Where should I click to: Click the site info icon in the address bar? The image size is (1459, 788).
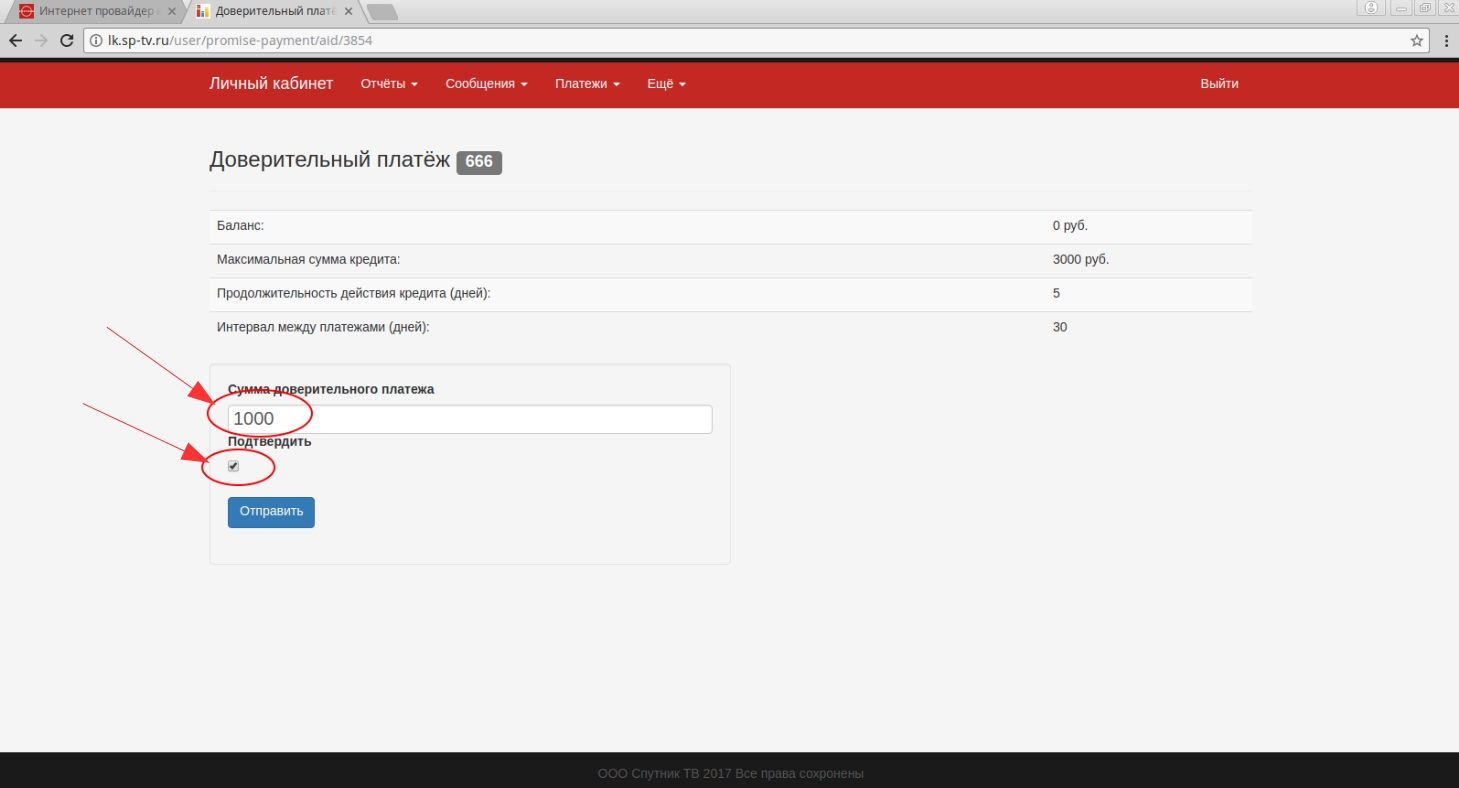(x=96, y=41)
